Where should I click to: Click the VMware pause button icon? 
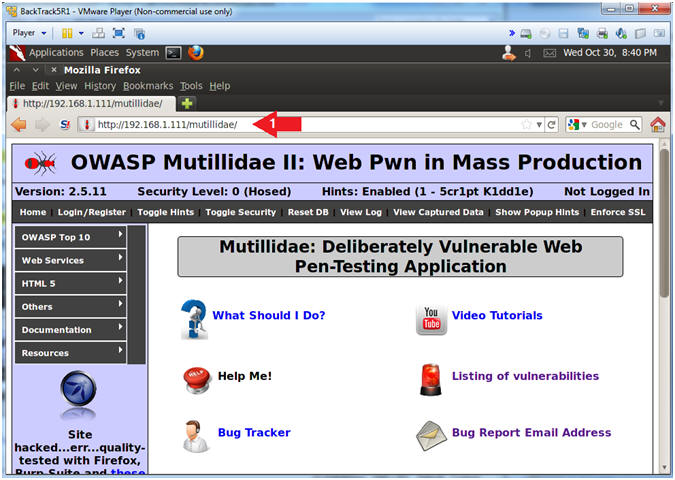click(x=67, y=33)
